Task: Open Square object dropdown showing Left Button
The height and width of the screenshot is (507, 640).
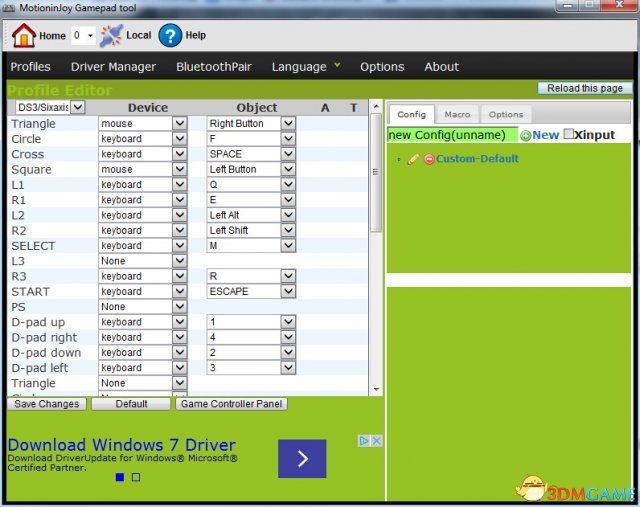Action: coord(251,169)
